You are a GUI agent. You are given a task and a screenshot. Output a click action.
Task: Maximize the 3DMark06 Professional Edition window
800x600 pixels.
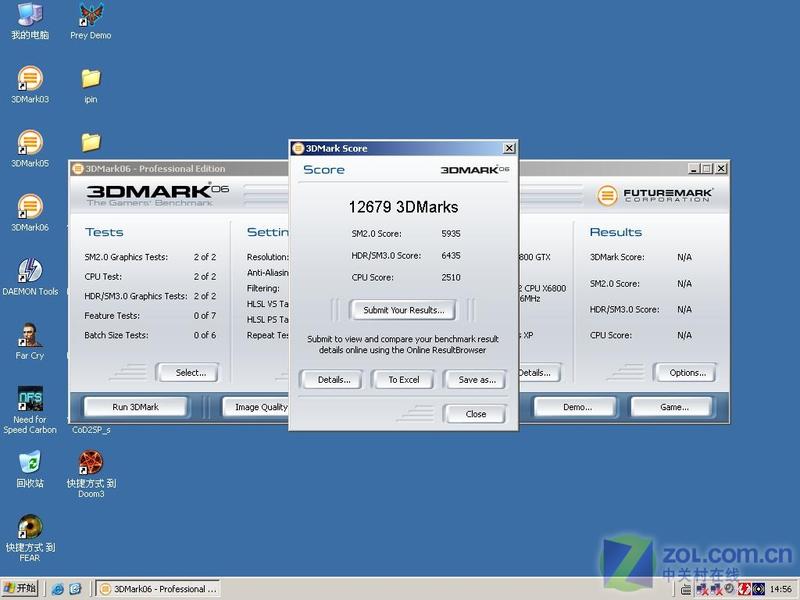point(707,168)
